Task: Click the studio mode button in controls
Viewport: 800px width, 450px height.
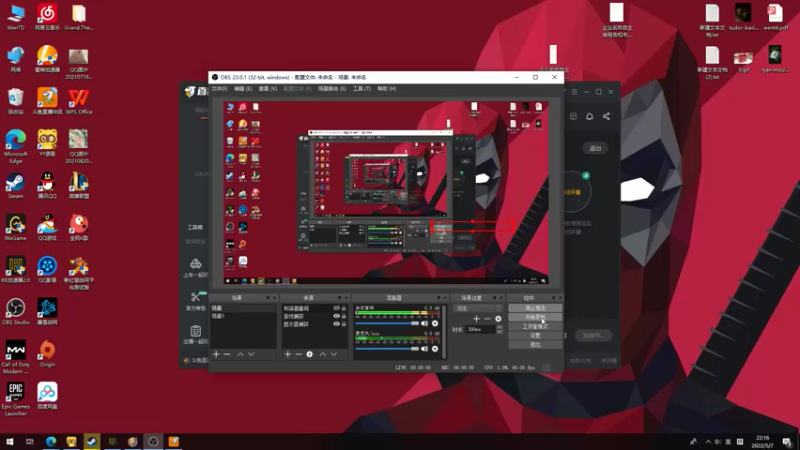Action: (x=535, y=327)
